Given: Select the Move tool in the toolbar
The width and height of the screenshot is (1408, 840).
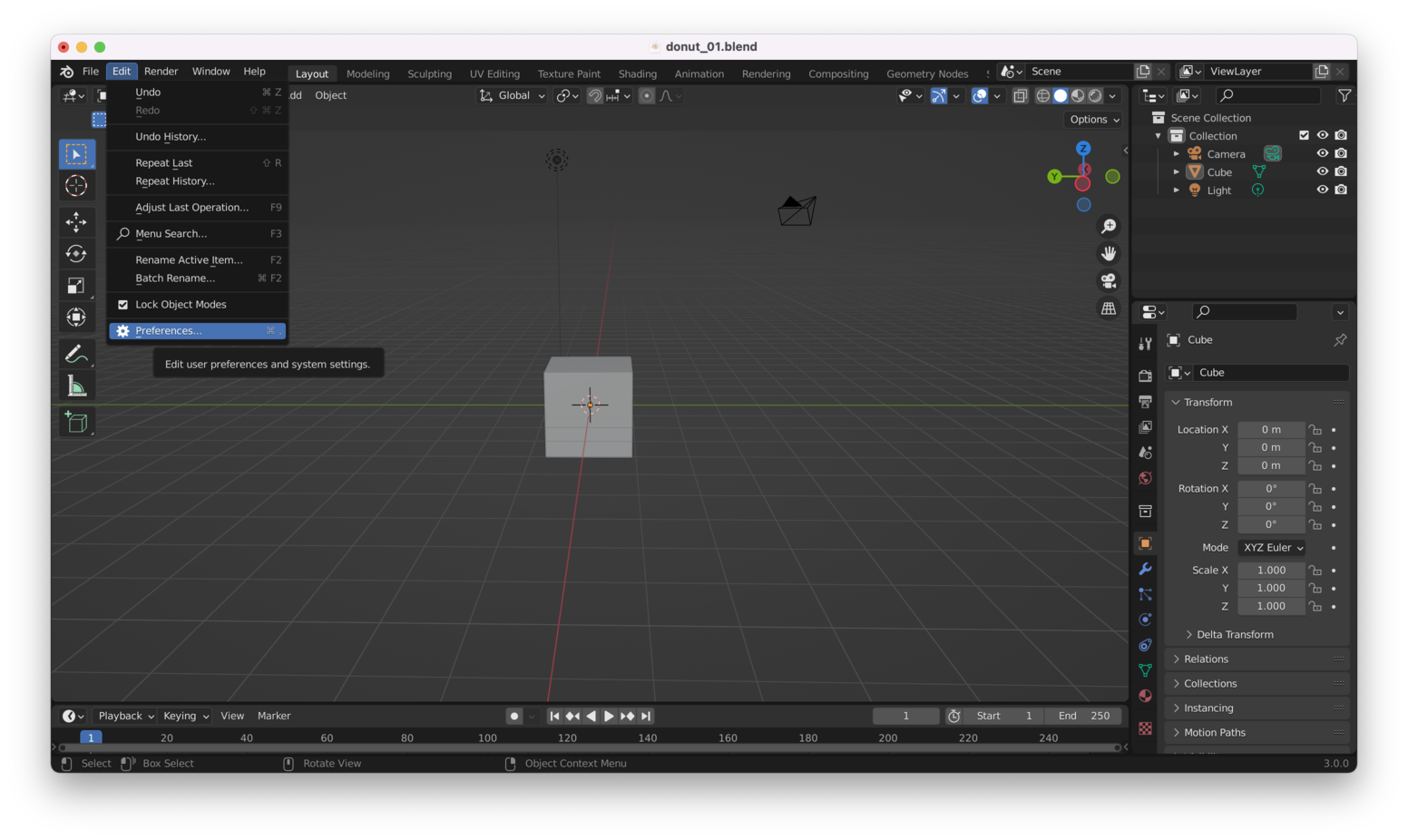Looking at the screenshot, I should click(77, 221).
